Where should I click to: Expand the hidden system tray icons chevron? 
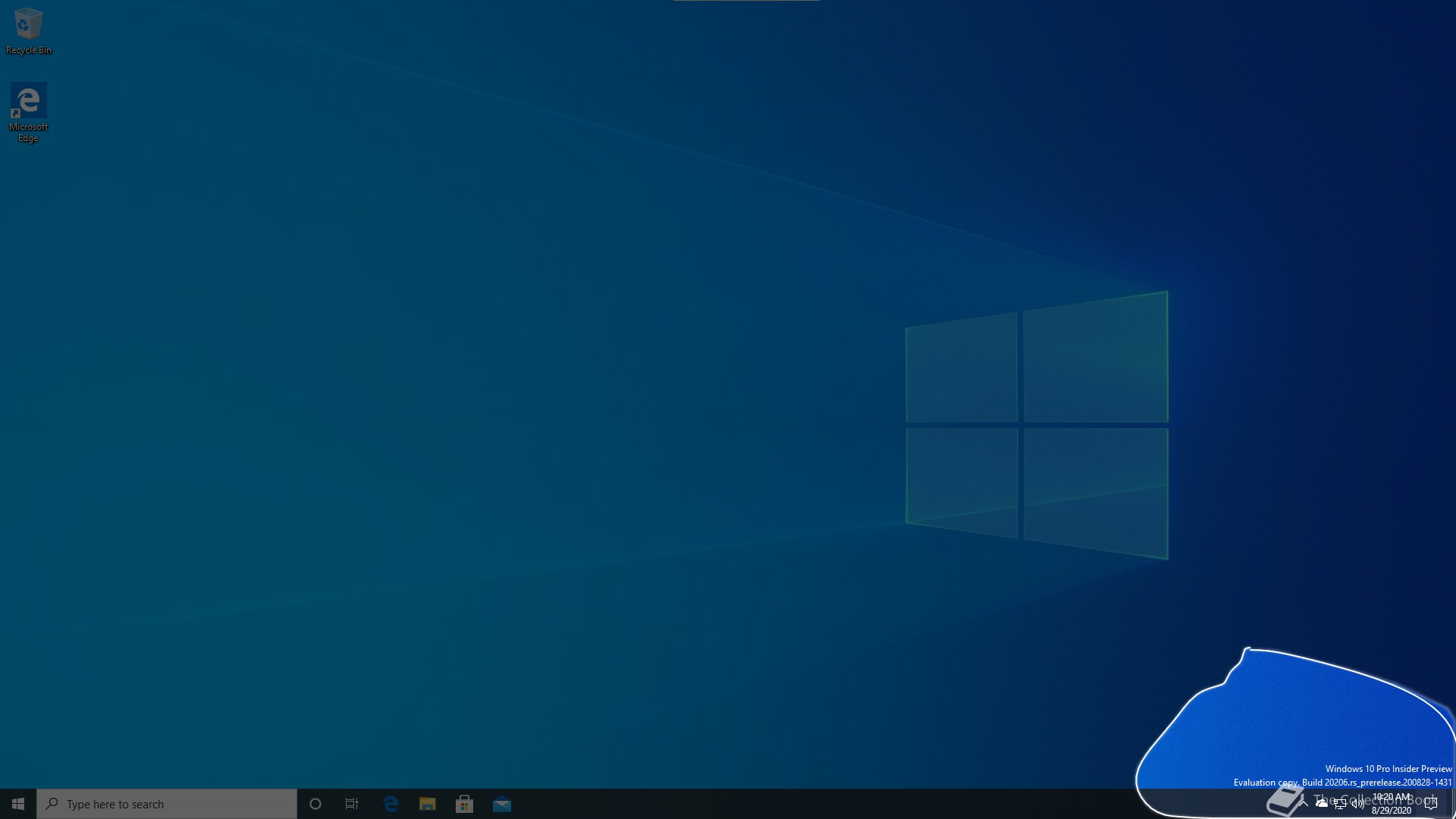click(1304, 803)
